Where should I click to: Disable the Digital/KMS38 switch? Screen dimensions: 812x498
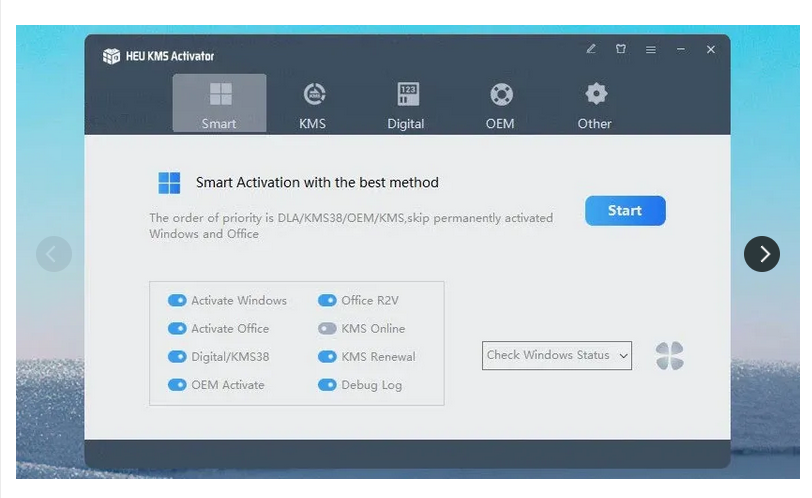[x=177, y=357]
